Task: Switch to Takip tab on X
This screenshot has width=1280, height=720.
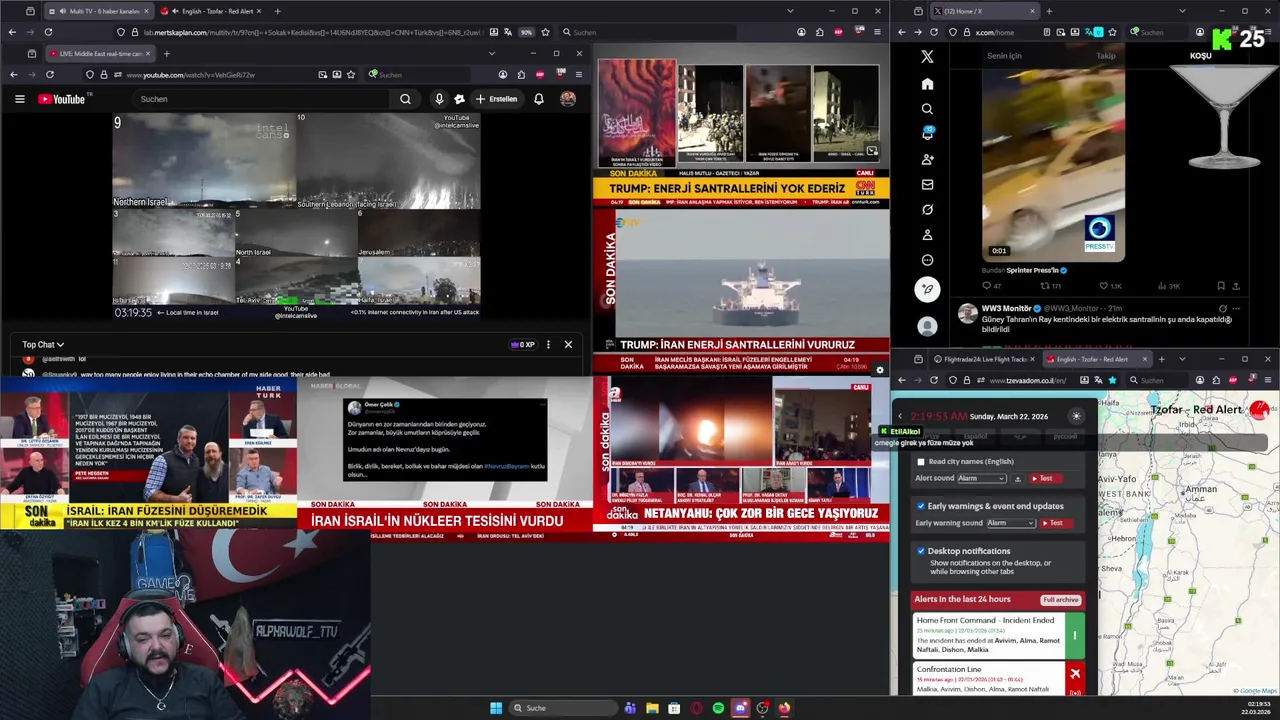Action: coord(1105,56)
